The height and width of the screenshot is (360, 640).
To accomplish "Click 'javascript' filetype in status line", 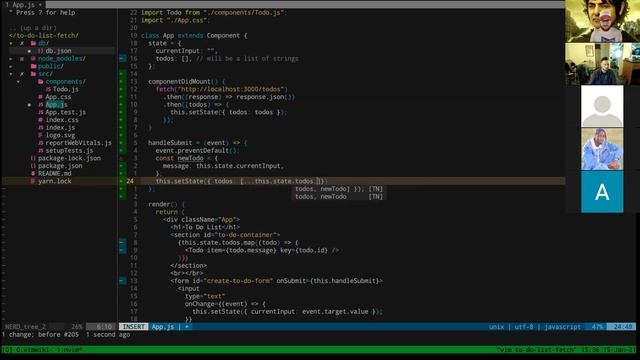I will click(x=562, y=327).
